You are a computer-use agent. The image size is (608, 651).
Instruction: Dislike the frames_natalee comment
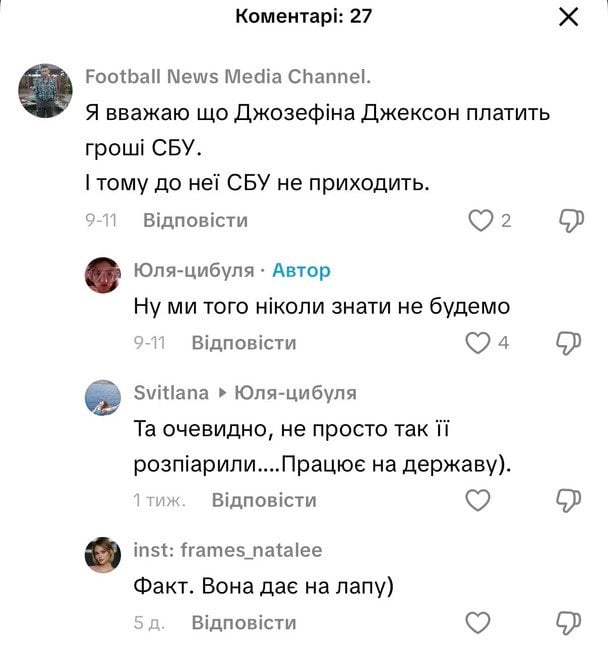tap(570, 623)
